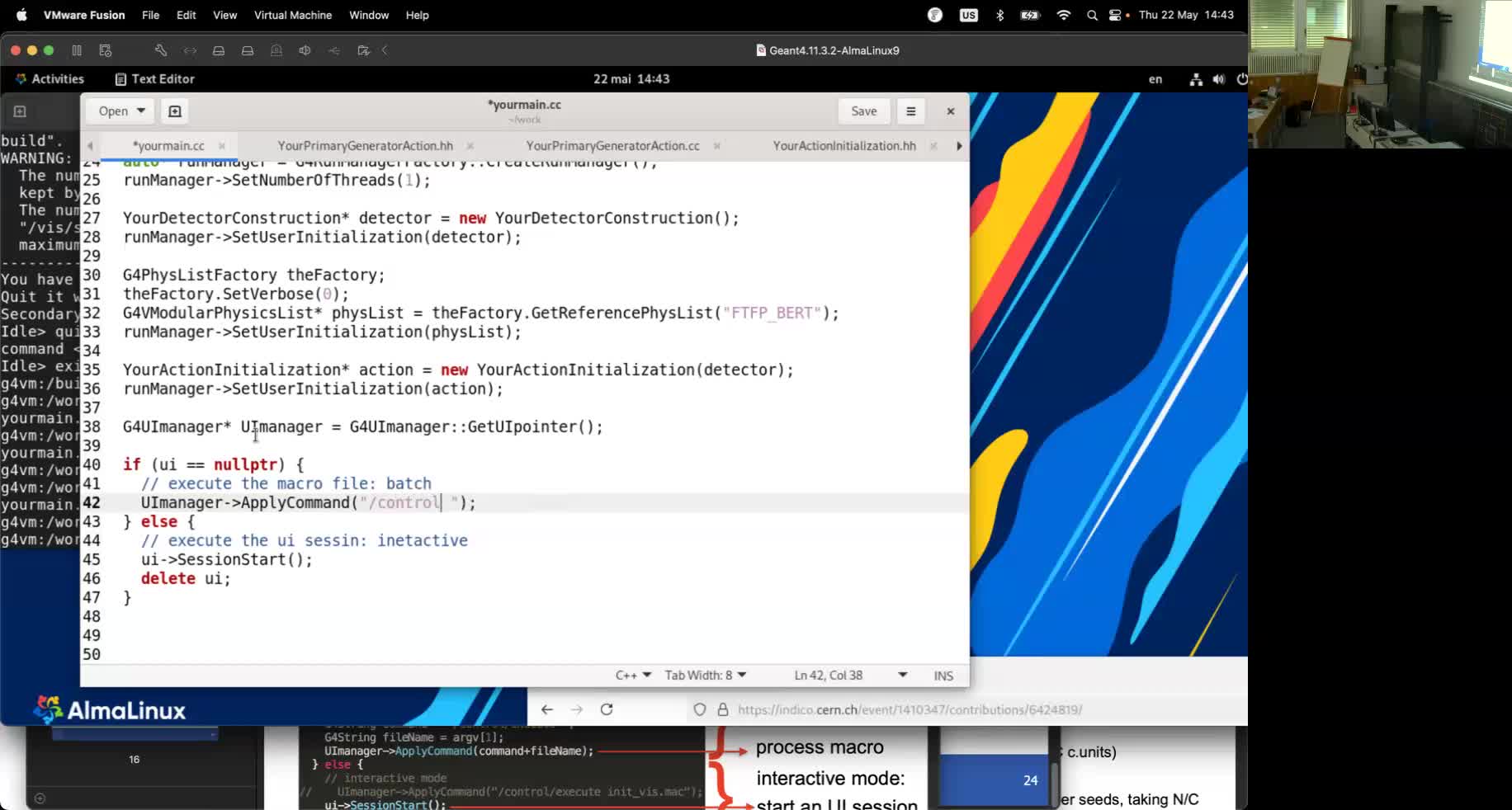This screenshot has width=1512, height=810.
Task: Toggle insert mode via the INS indicator
Action: [943, 675]
